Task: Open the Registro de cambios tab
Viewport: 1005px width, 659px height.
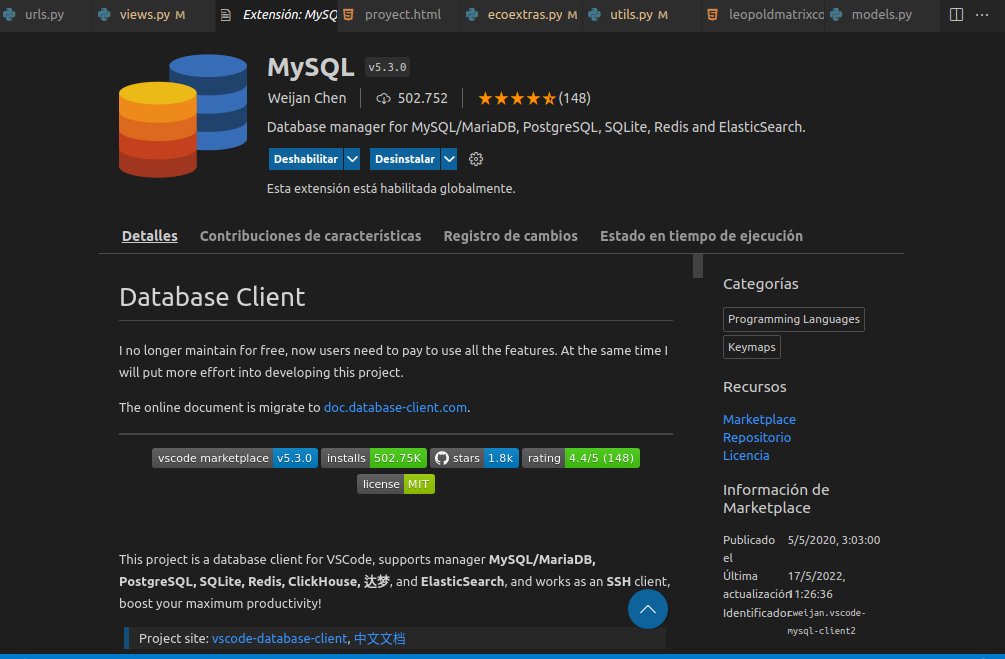Action: 510,236
